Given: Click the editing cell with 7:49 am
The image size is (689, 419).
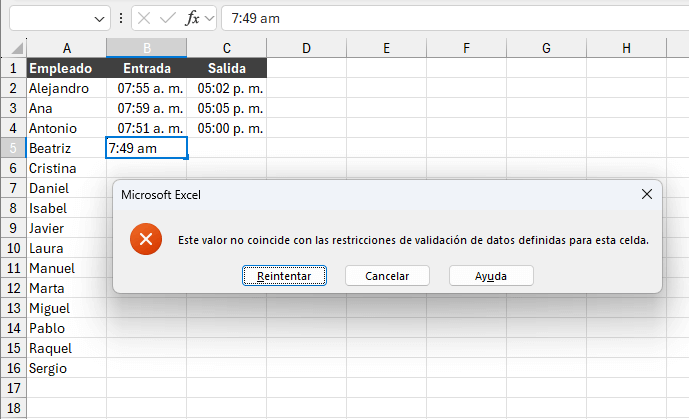Looking at the screenshot, I should 146,148.
